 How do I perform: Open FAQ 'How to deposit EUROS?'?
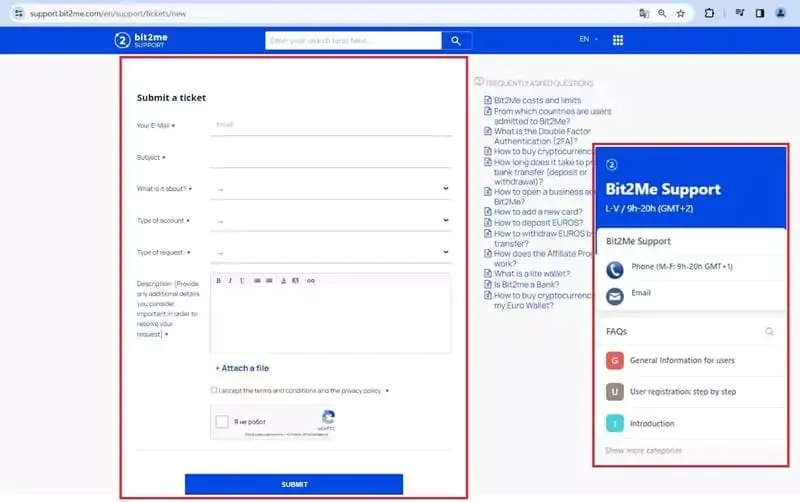point(538,223)
